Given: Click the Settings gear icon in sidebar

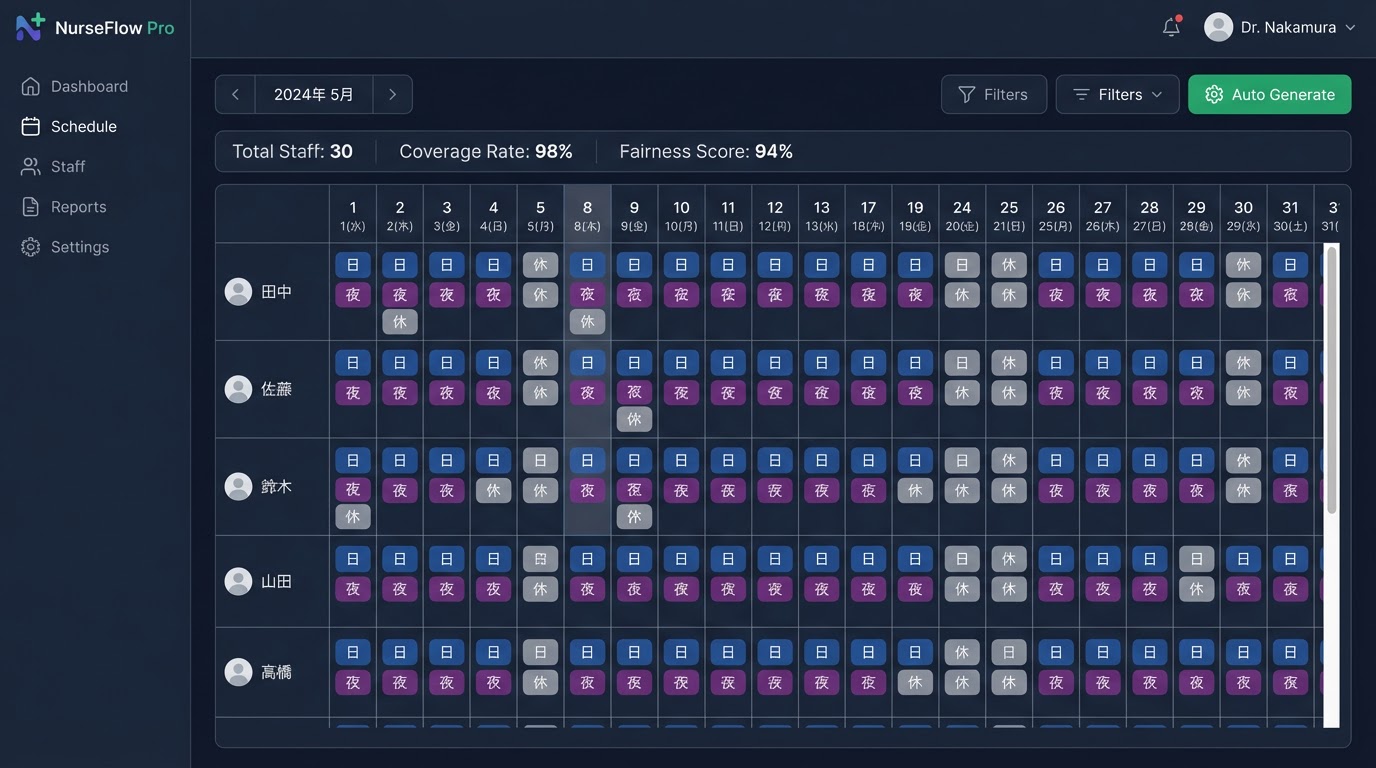Looking at the screenshot, I should click(x=31, y=247).
